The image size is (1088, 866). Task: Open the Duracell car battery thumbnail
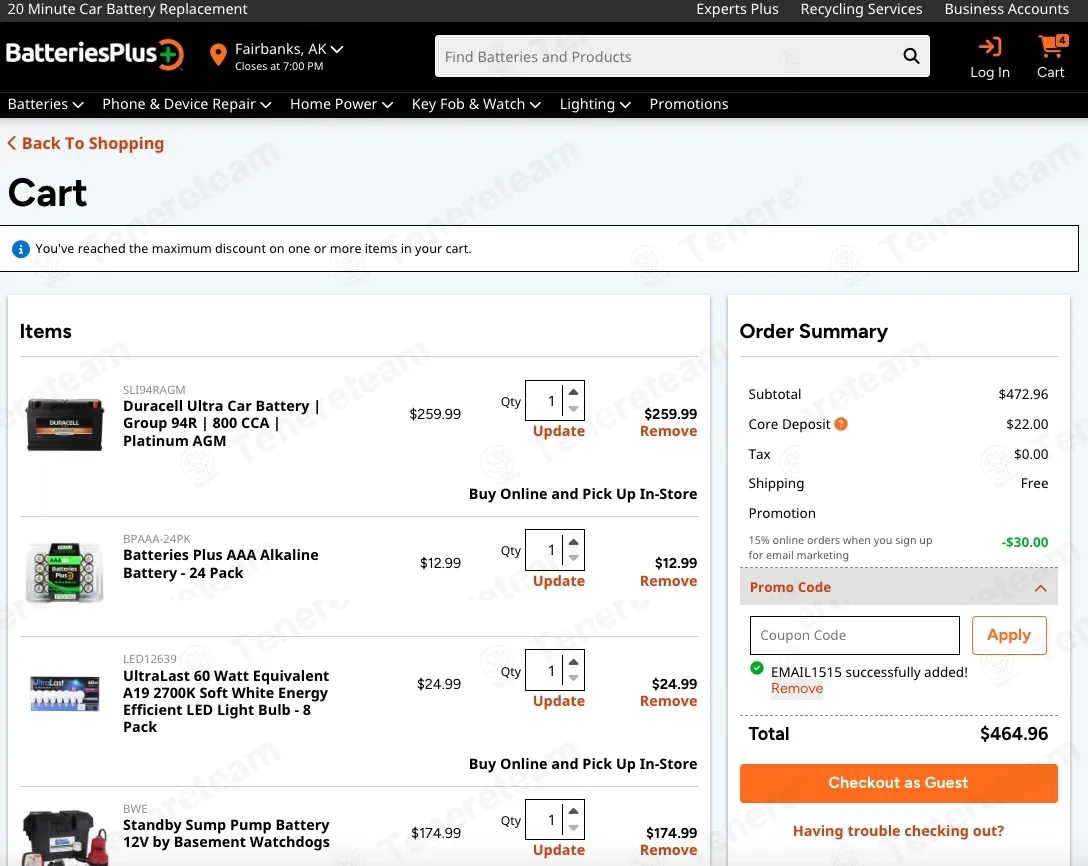[x=65, y=423]
